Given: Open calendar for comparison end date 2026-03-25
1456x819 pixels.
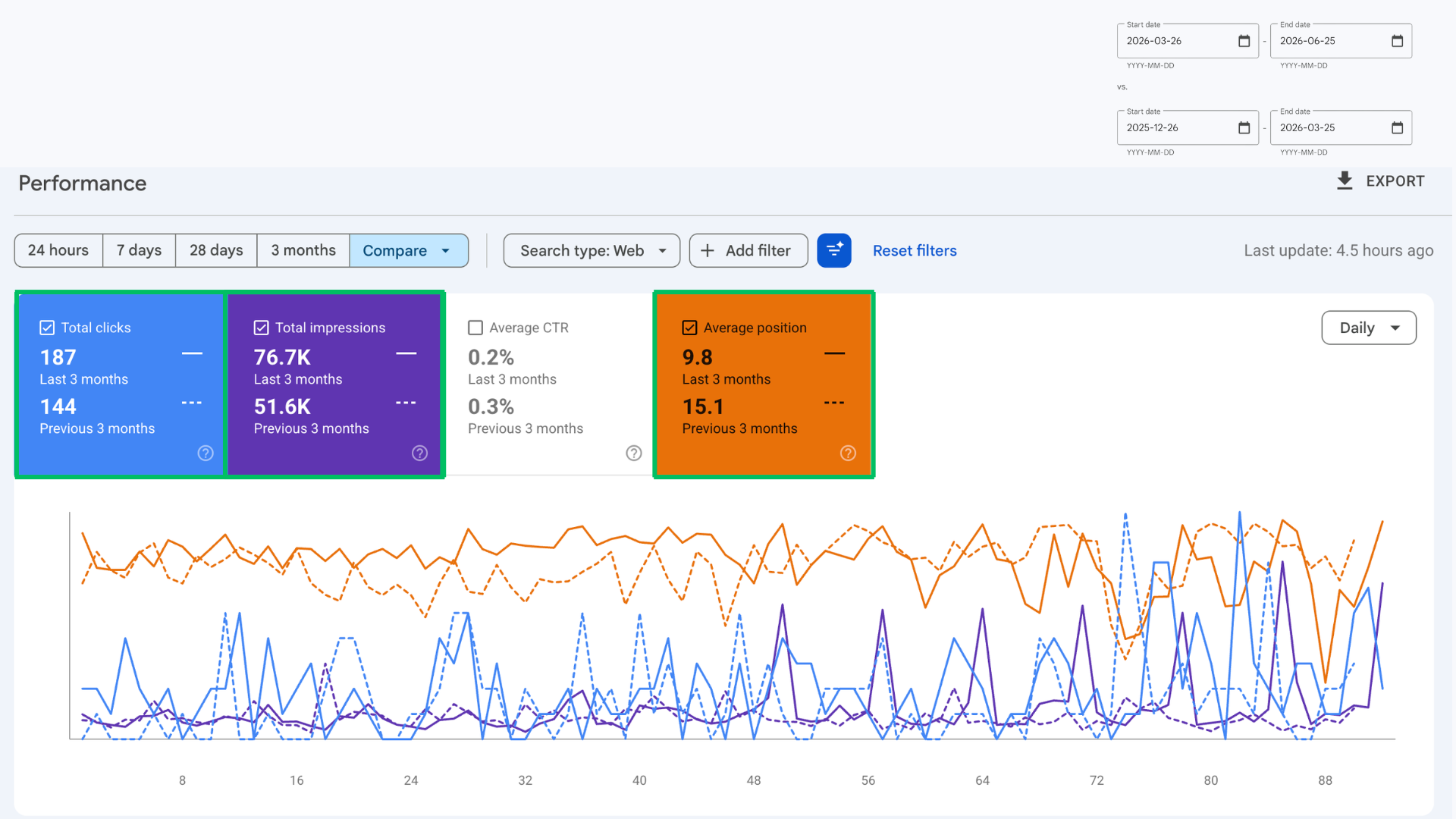Looking at the screenshot, I should [1397, 127].
